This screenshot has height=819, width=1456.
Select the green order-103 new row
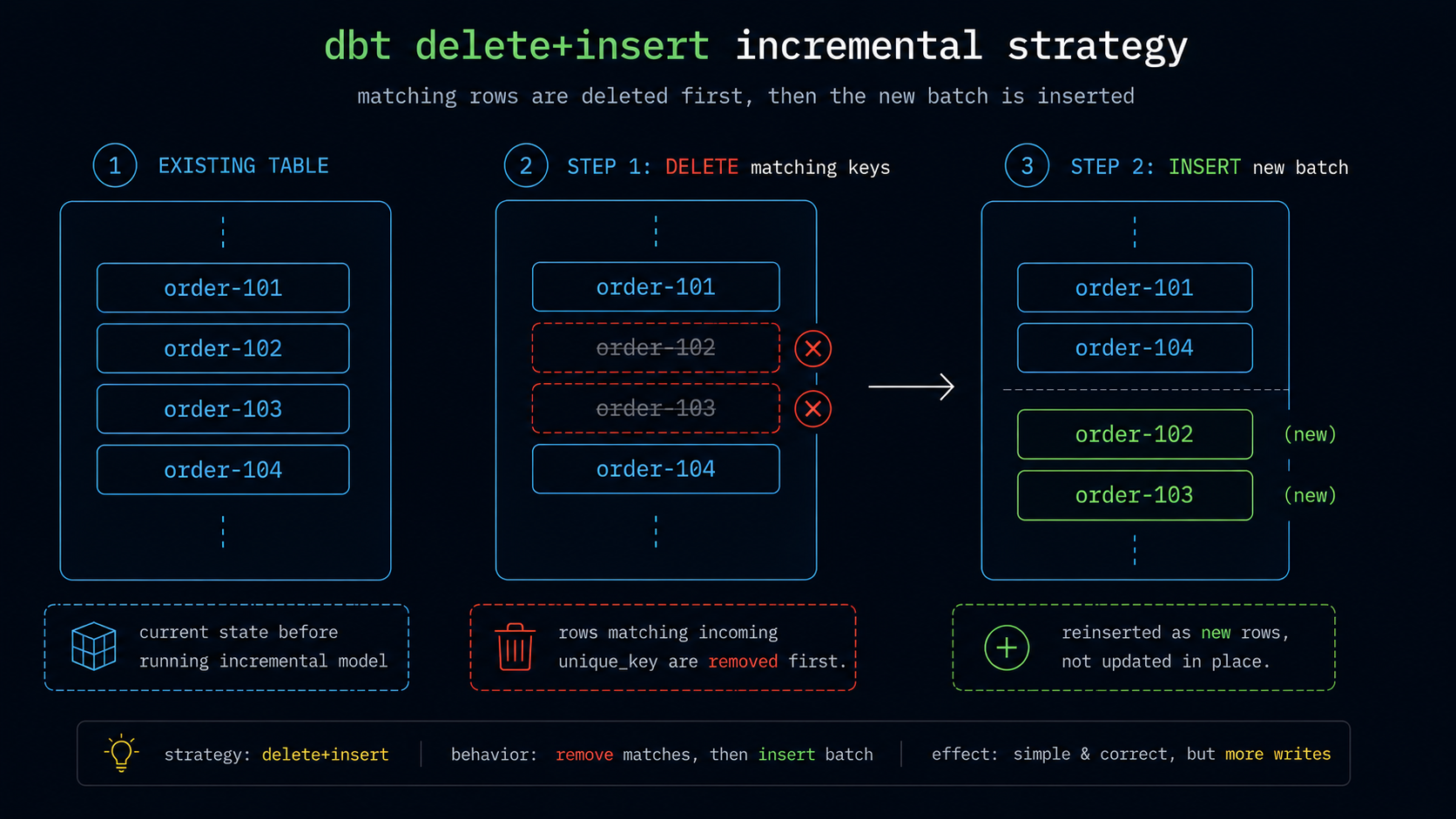[1135, 495]
